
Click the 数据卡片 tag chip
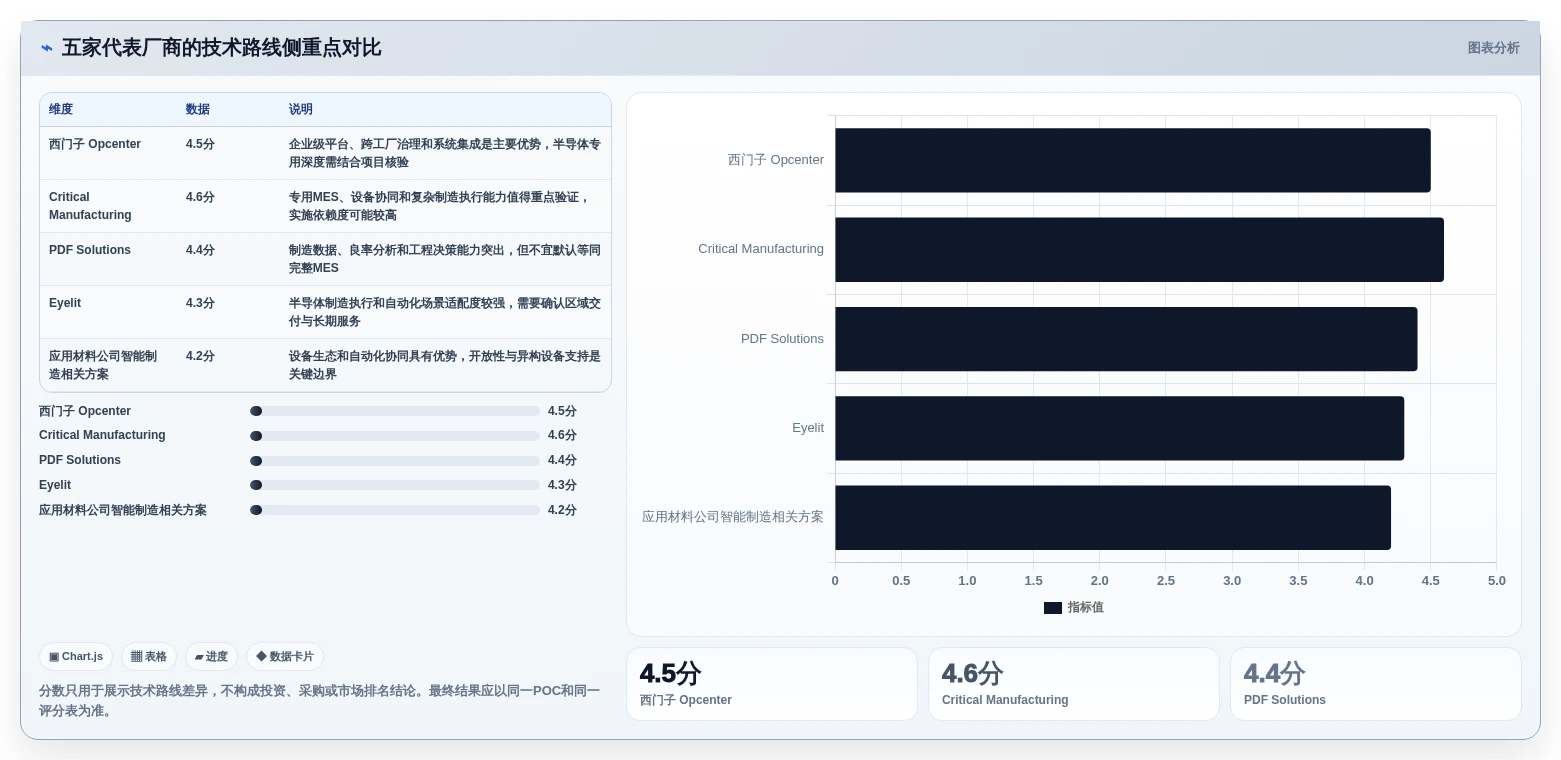click(x=285, y=657)
